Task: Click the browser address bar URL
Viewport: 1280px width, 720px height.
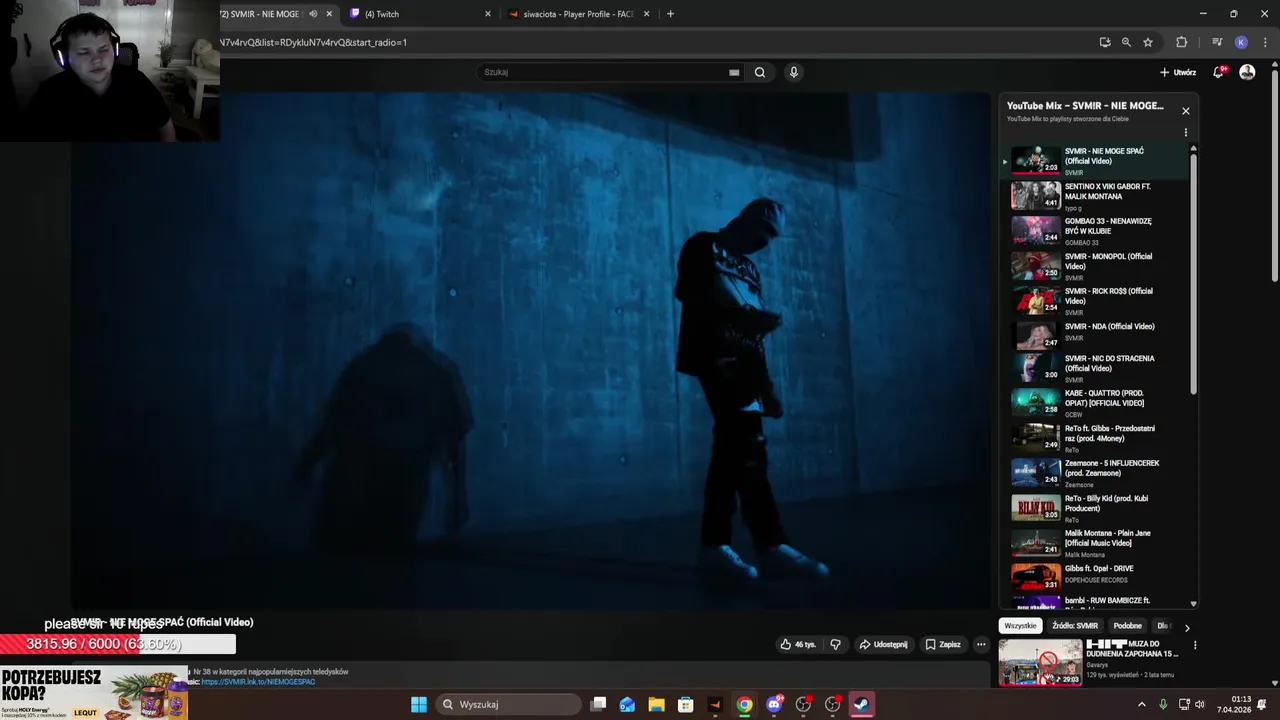Action: (x=314, y=42)
